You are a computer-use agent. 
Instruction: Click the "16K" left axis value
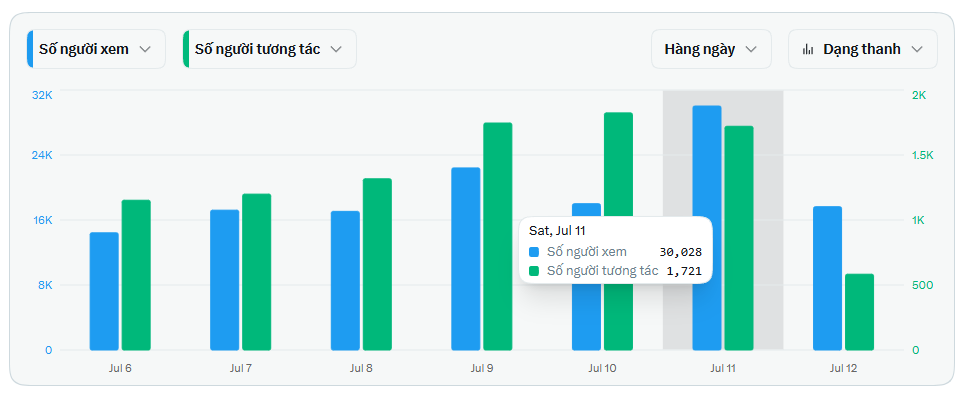tap(42, 220)
